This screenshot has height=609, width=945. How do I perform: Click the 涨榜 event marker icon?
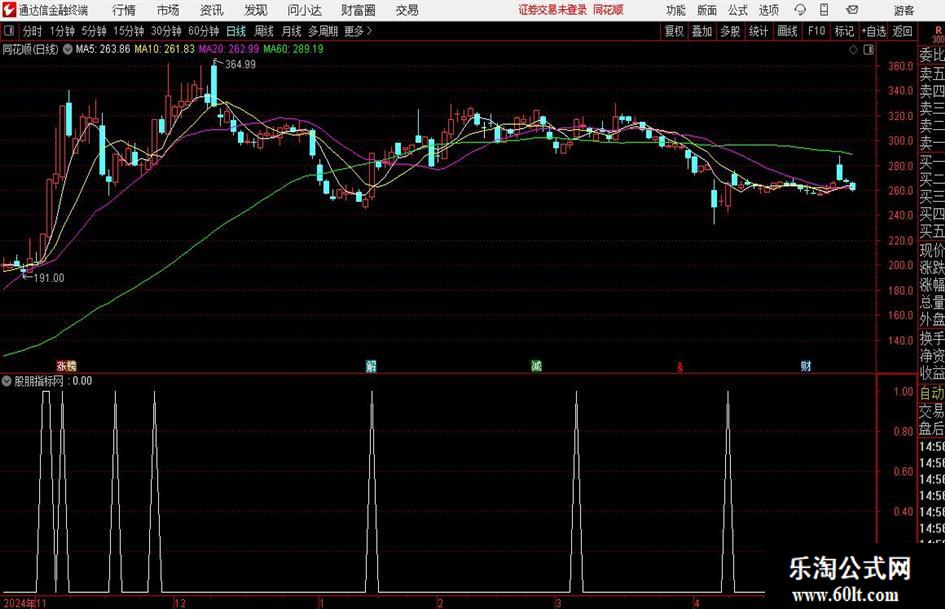(x=66, y=365)
